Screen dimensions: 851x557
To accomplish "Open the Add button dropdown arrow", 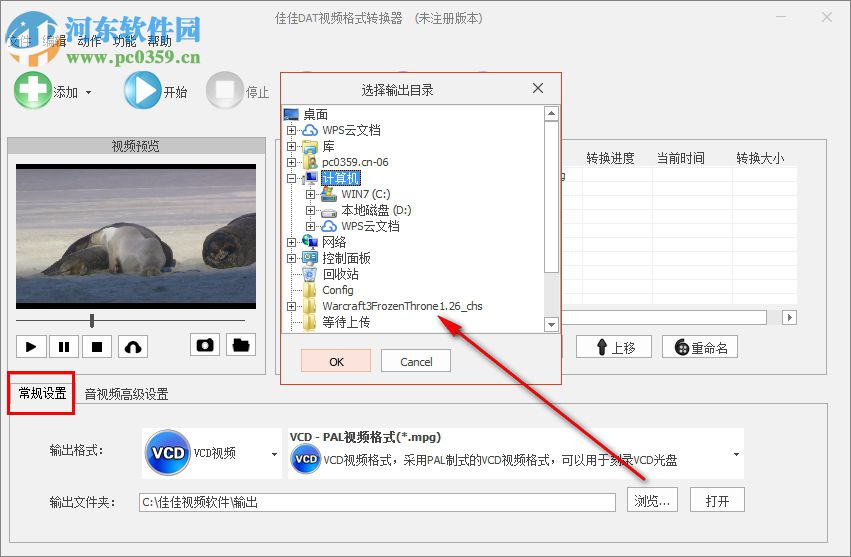I will tap(88, 92).
